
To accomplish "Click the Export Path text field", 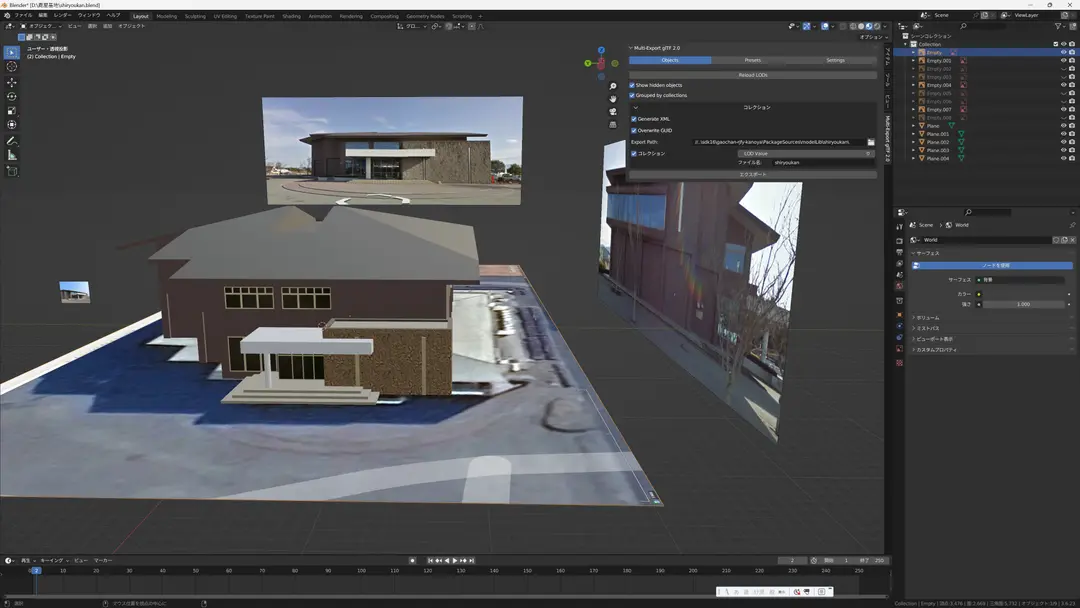I will (779, 142).
